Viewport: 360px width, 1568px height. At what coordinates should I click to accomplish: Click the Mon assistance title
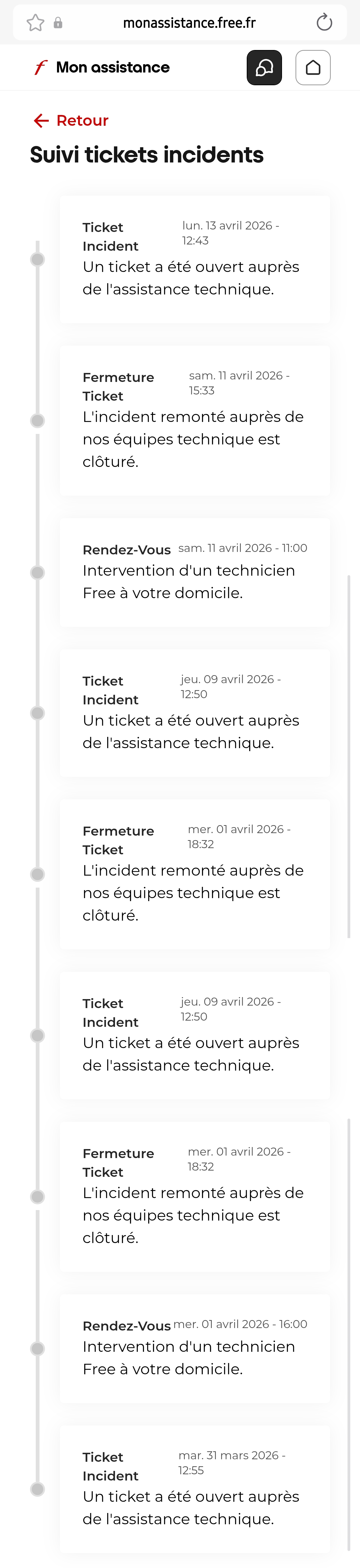coord(113,67)
